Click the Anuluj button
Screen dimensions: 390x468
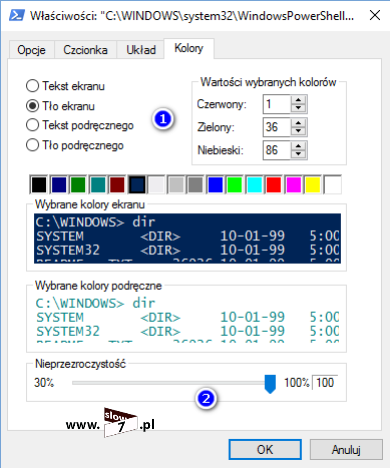click(x=346, y=450)
